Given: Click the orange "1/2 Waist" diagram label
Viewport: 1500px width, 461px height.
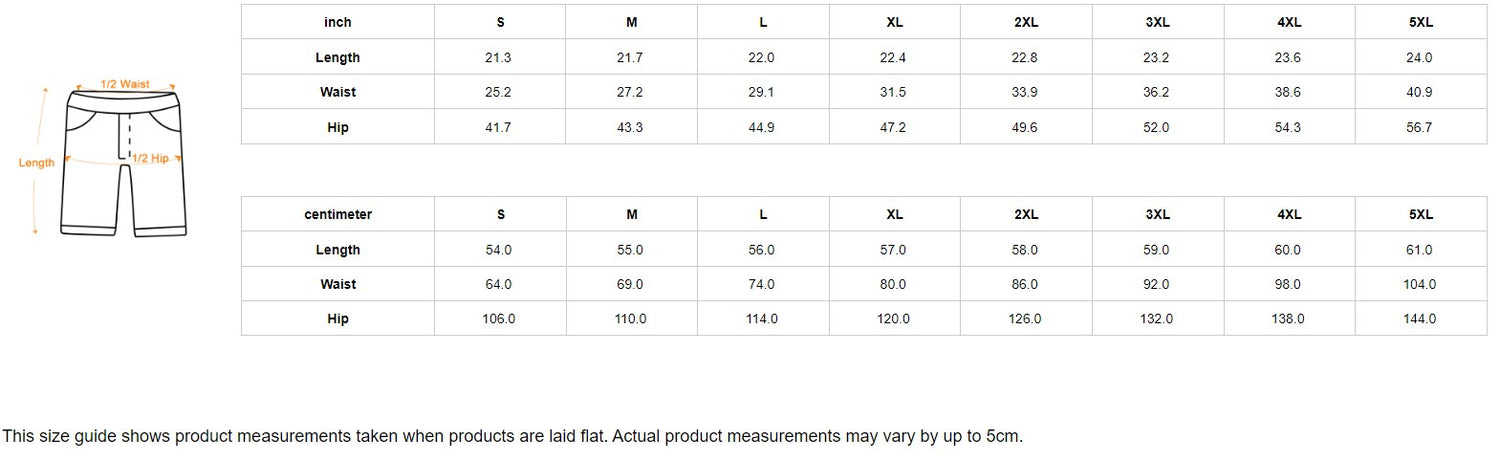Looking at the screenshot, I should [125, 84].
